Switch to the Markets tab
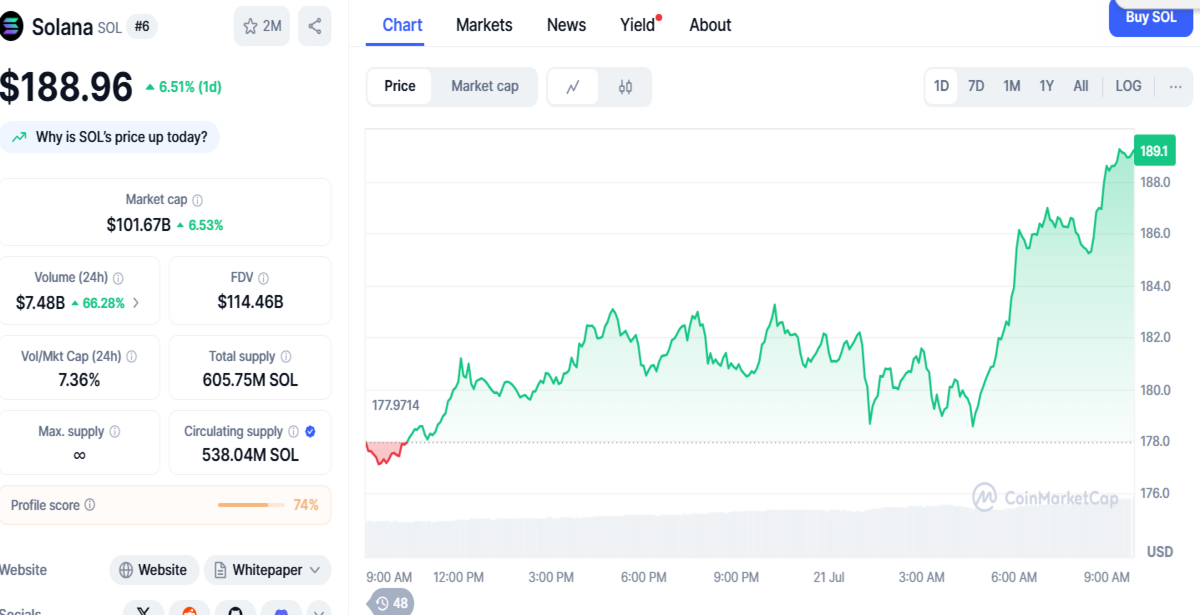This screenshot has height=615, width=1200. coord(484,25)
